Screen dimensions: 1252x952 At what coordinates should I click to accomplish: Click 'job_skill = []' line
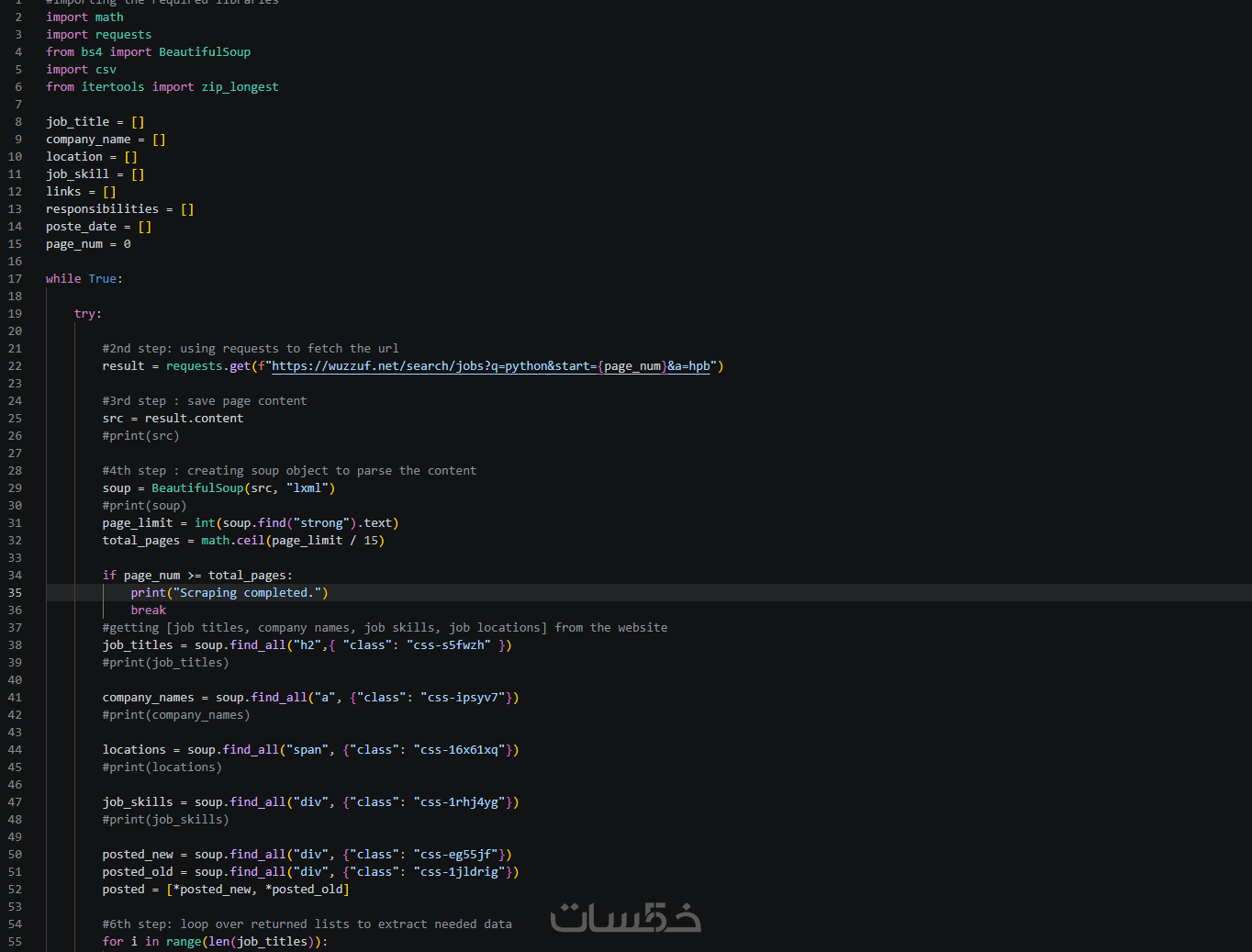click(95, 174)
